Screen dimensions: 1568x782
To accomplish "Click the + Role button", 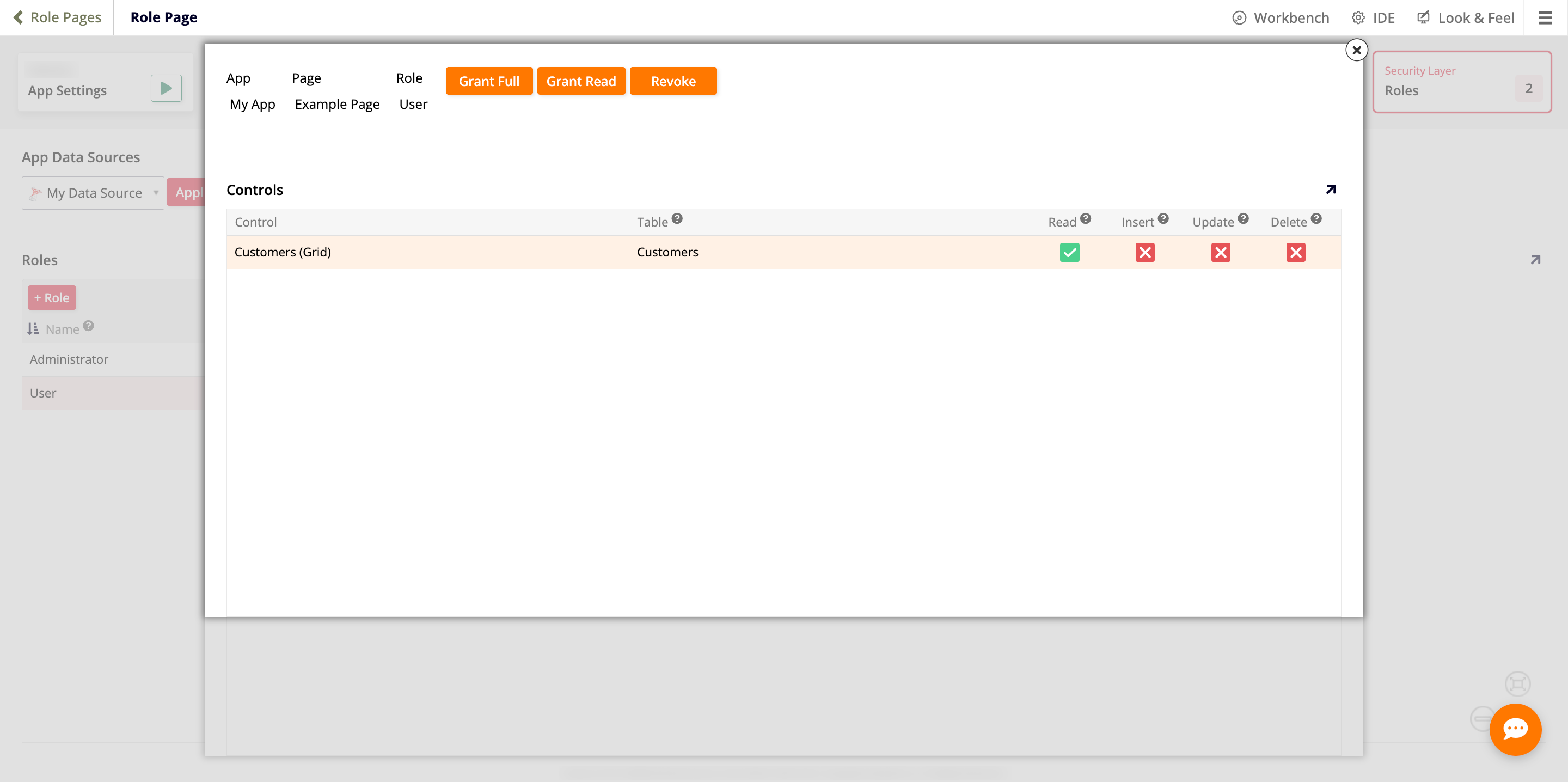I will 52,298.
